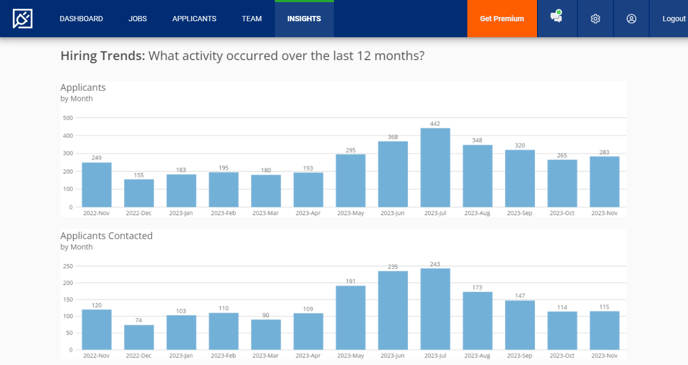Click the 'Applicants Contacted' chart title
Screen dimensions: 688x365
107,236
